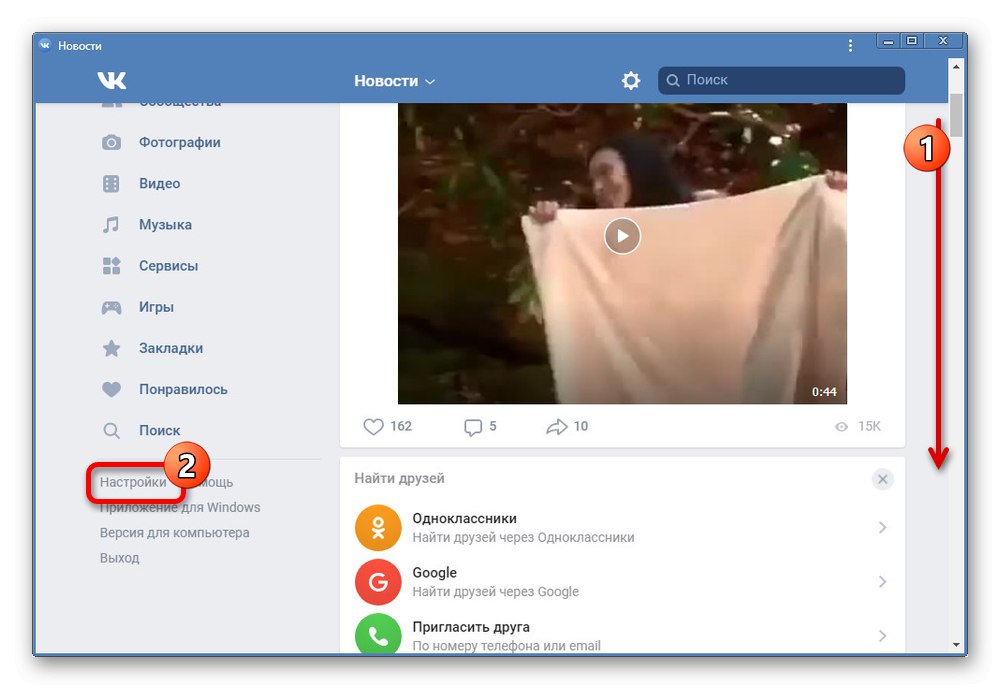This screenshot has width=1000, height=689.
Task: Open the Настройки link
Action: pos(133,482)
